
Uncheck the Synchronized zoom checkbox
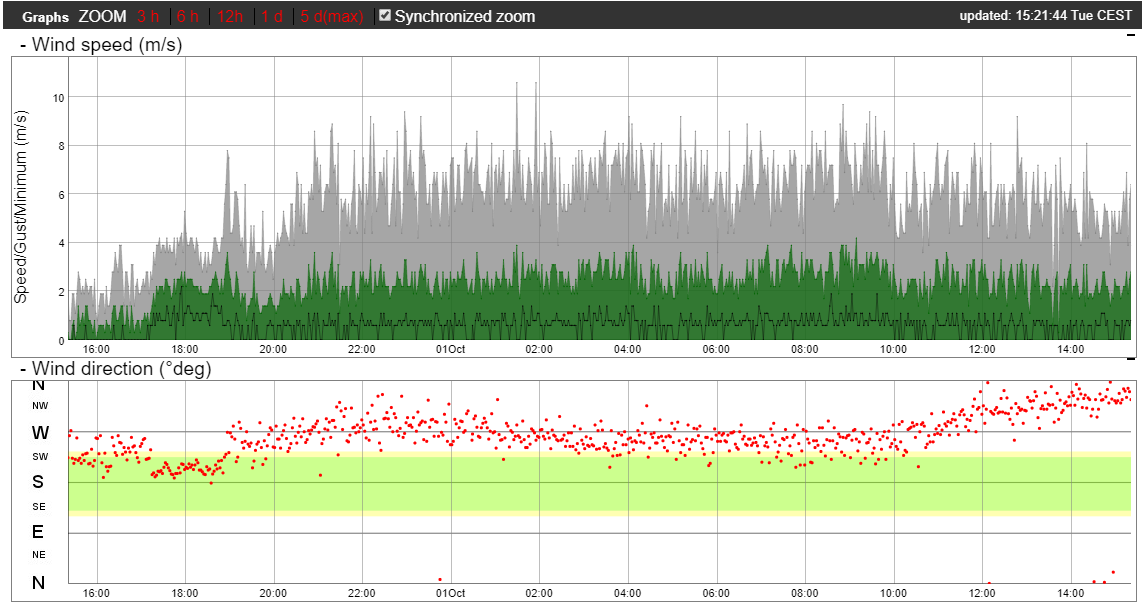pyautogui.click(x=384, y=16)
